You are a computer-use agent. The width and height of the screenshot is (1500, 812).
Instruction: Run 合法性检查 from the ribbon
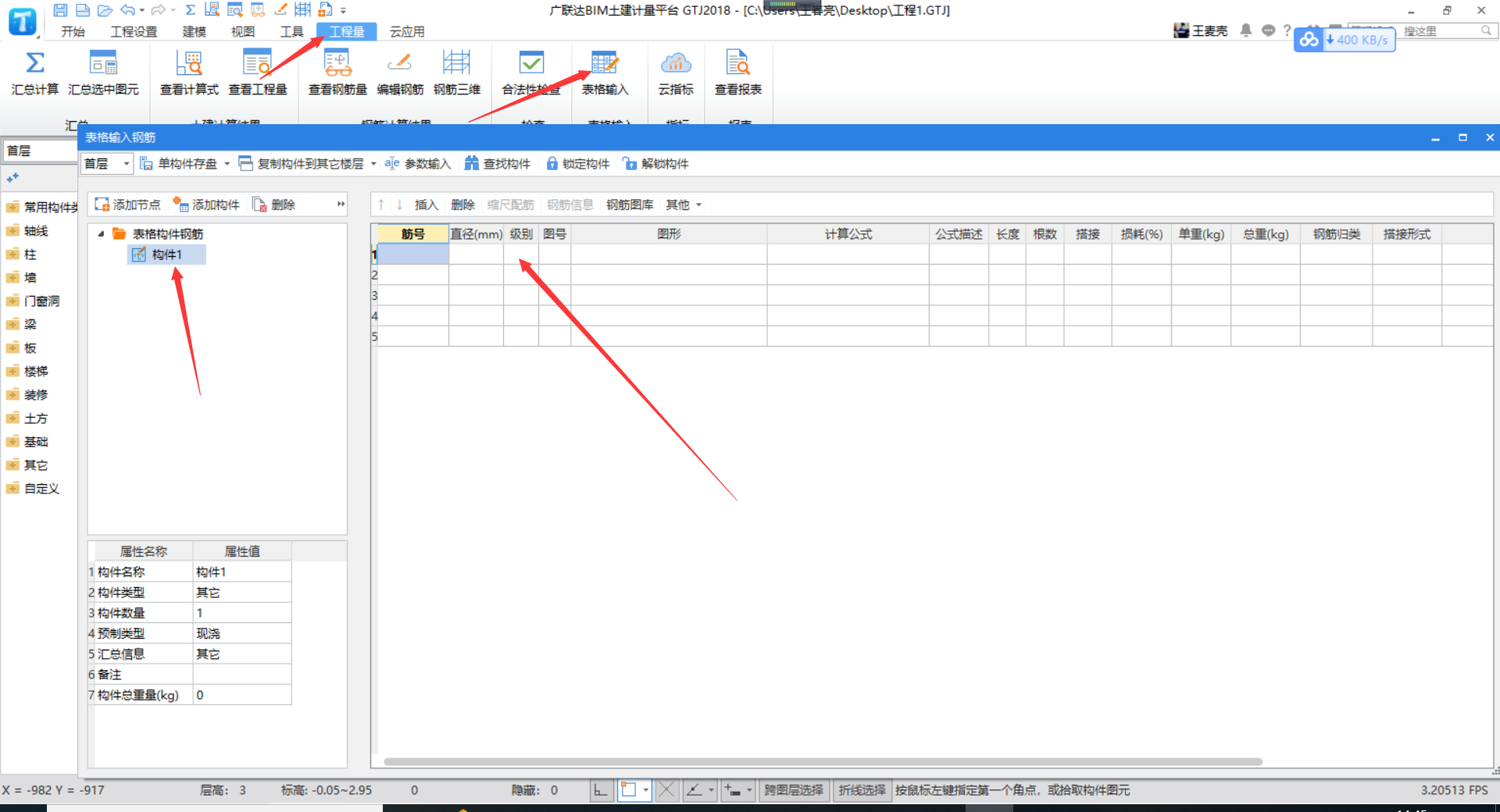coord(531,72)
